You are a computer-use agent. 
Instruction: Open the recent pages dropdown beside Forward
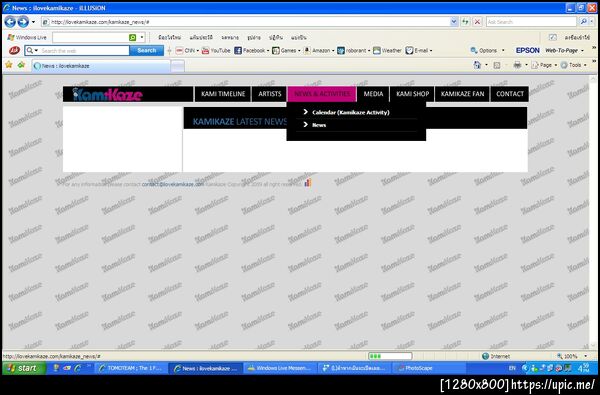[x=33, y=22]
